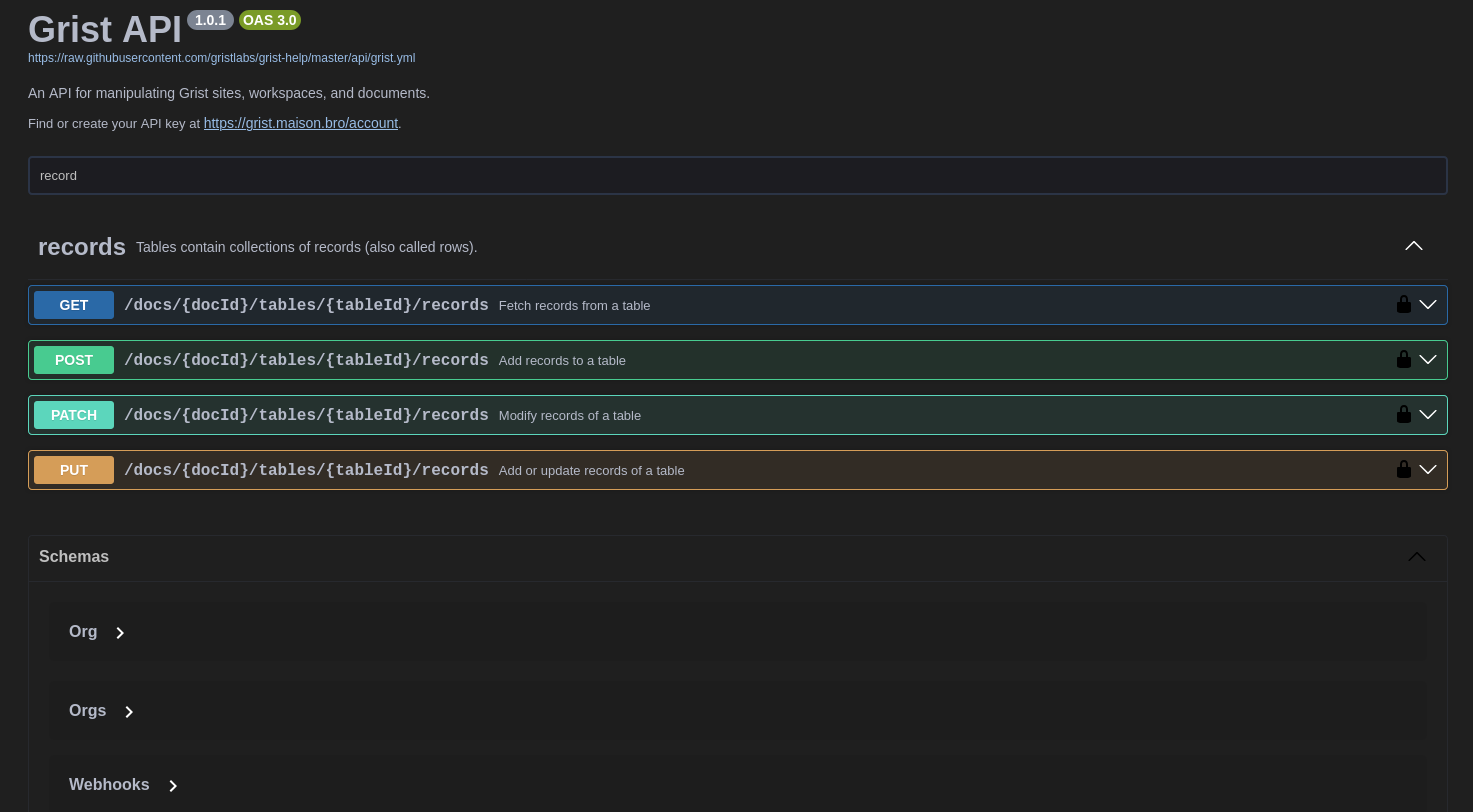
Task: Click the lock icon on the GET records row
Action: (x=1404, y=305)
